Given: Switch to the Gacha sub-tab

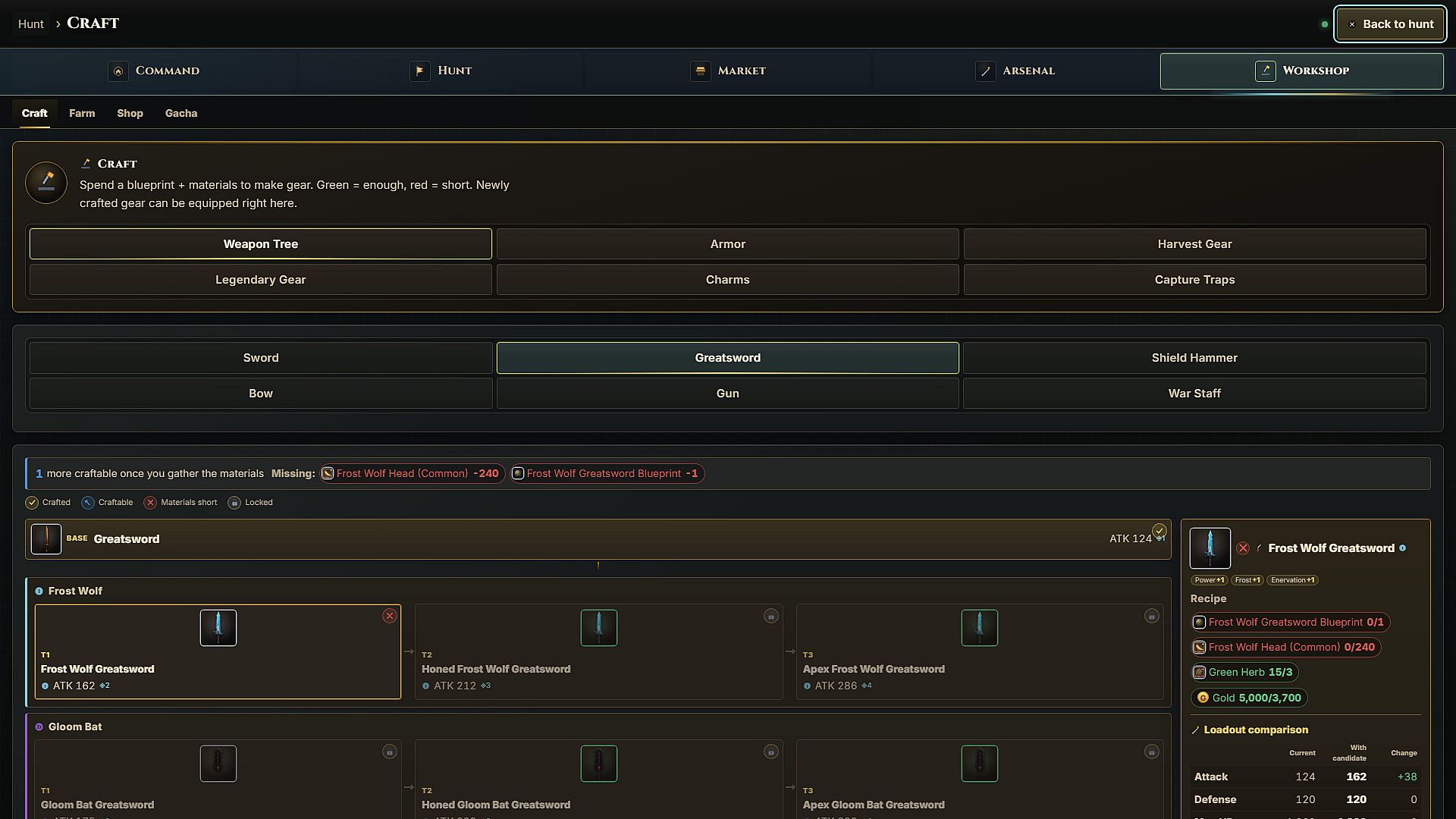Looking at the screenshot, I should coord(181,113).
